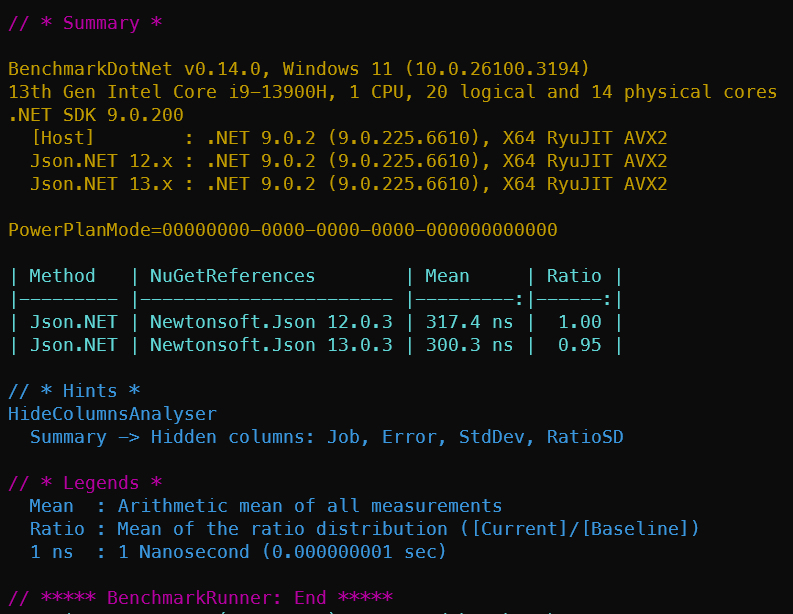The image size is (793, 614).
Task: Click the [Host] runtime line
Action: click(x=349, y=138)
